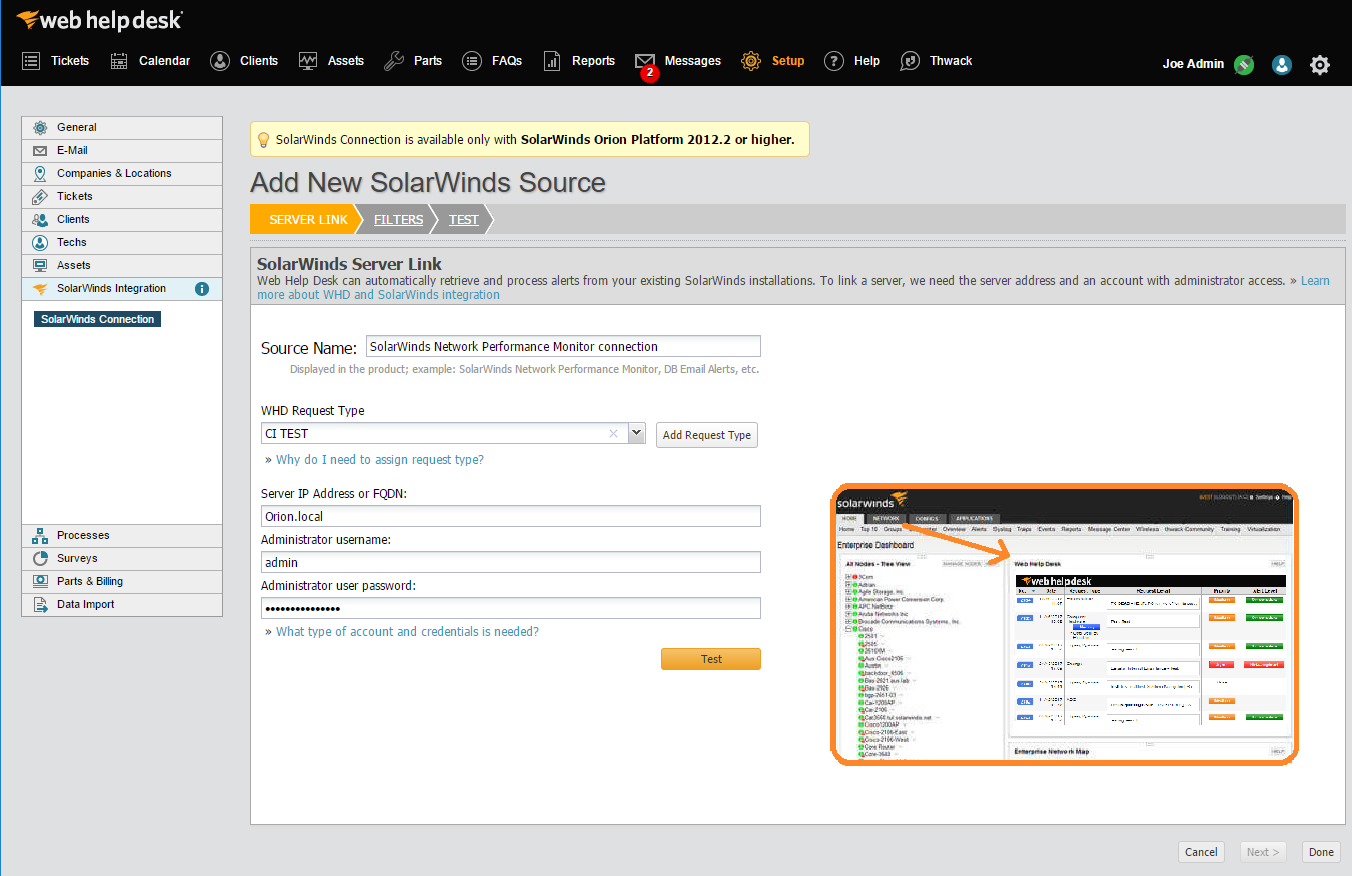This screenshot has height=876, width=1352.
Task: Click the Surveys pie chart icon
Action: [x=40, y=559]
